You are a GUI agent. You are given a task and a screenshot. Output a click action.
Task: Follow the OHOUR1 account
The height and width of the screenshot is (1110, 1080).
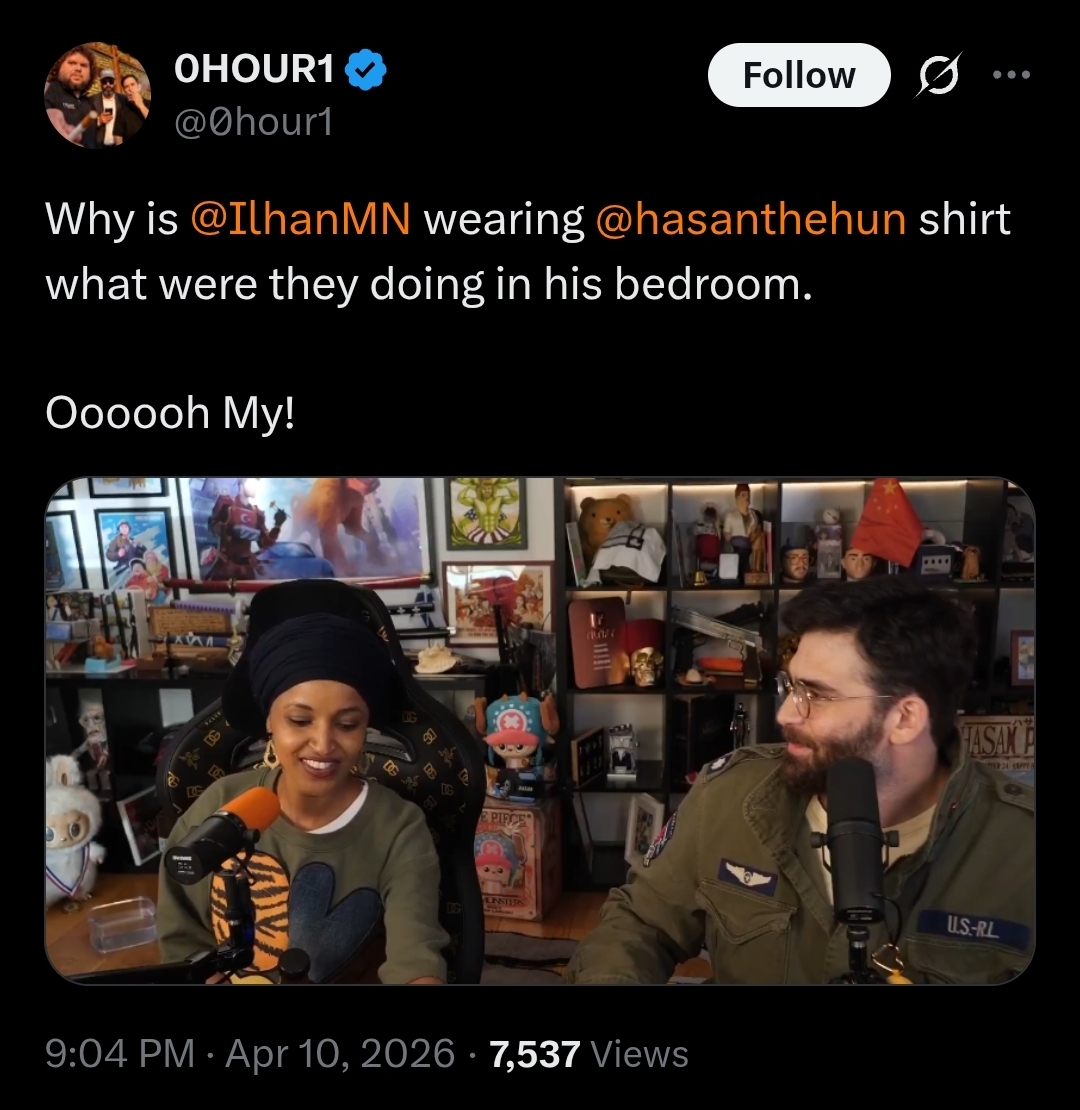coord(799,75)
